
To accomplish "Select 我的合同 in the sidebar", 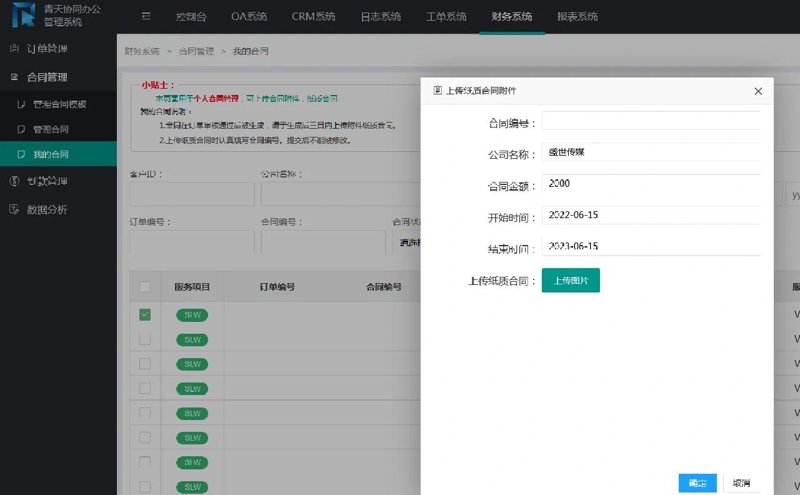I will tap(58, 154).
